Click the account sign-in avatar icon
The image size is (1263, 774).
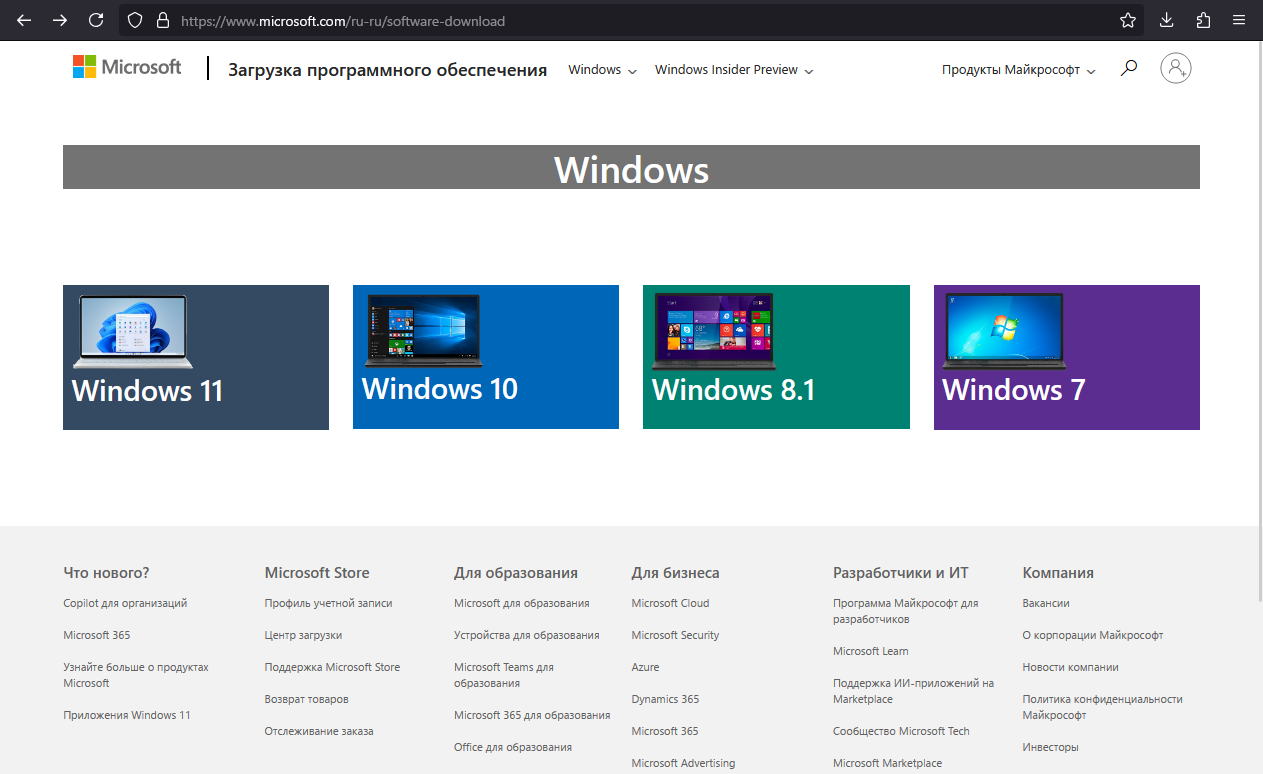click(x=1176, y=68)
